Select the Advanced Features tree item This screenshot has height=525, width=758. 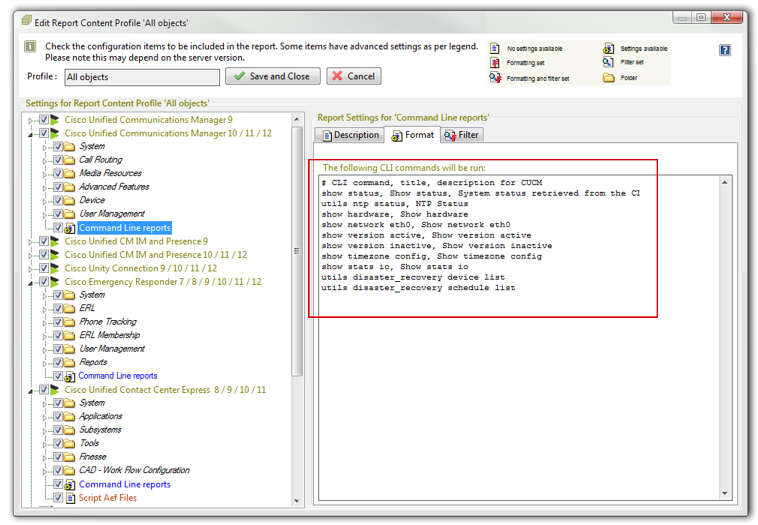(x=114, y=187)
